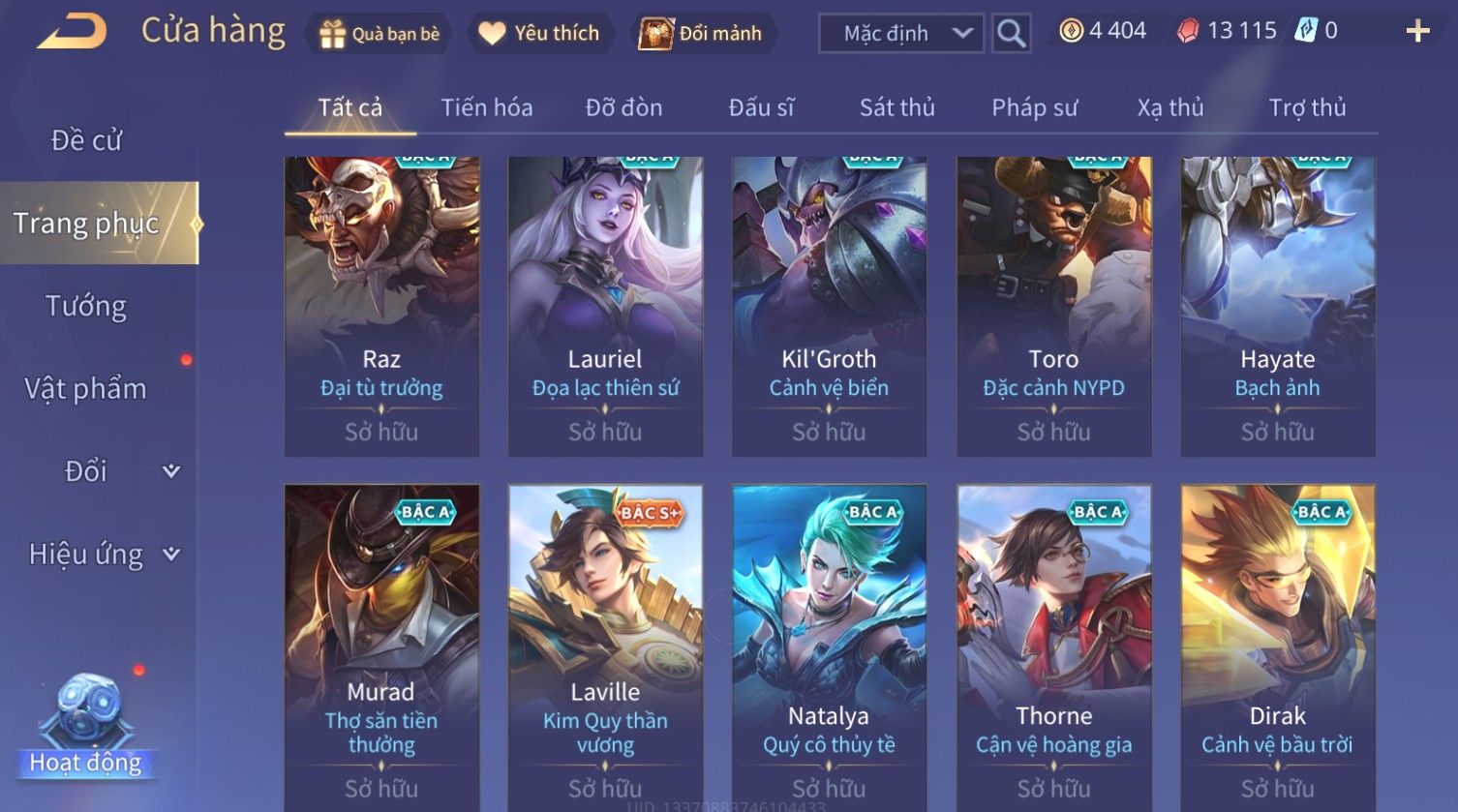This screenshot has width=1458, height=812.
Task: Switch to the Sát thủ tab
Action: pyautogui.click(x=897, y=107)
